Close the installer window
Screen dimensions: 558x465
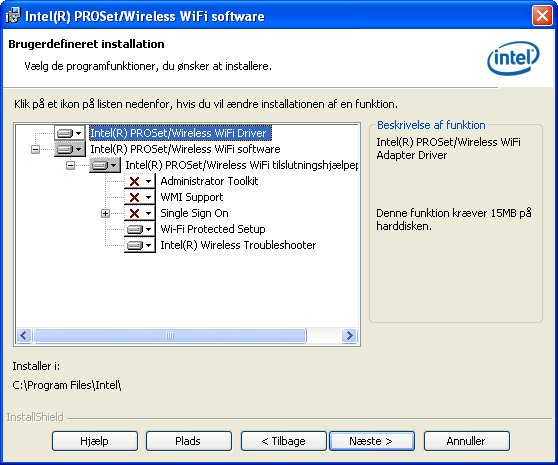pos(542,16)
